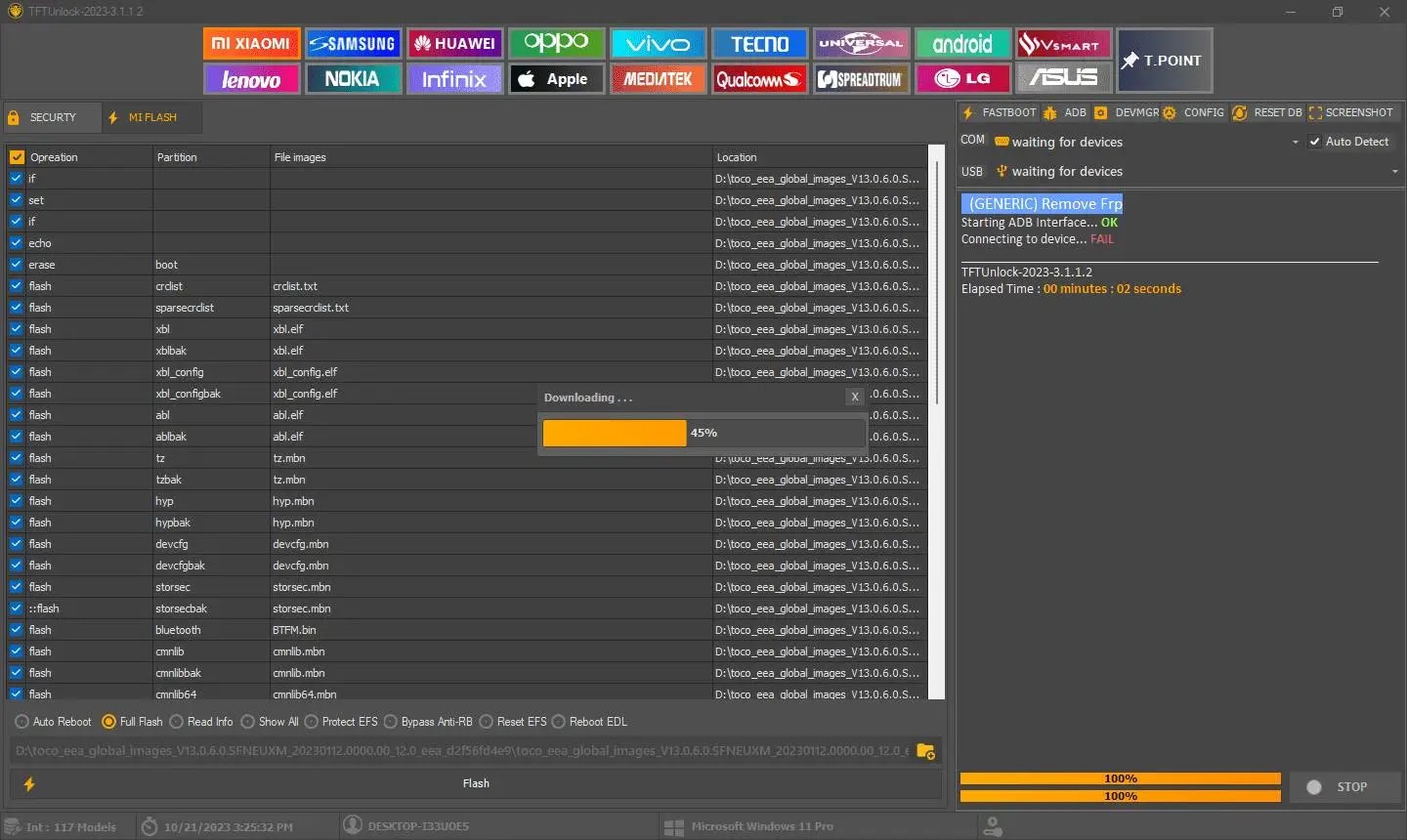Select the (GENERIC) Remove Frp log line
Image resolution: width=1407 pixels, height=840 pixels.
click(x=1042, y=203)
